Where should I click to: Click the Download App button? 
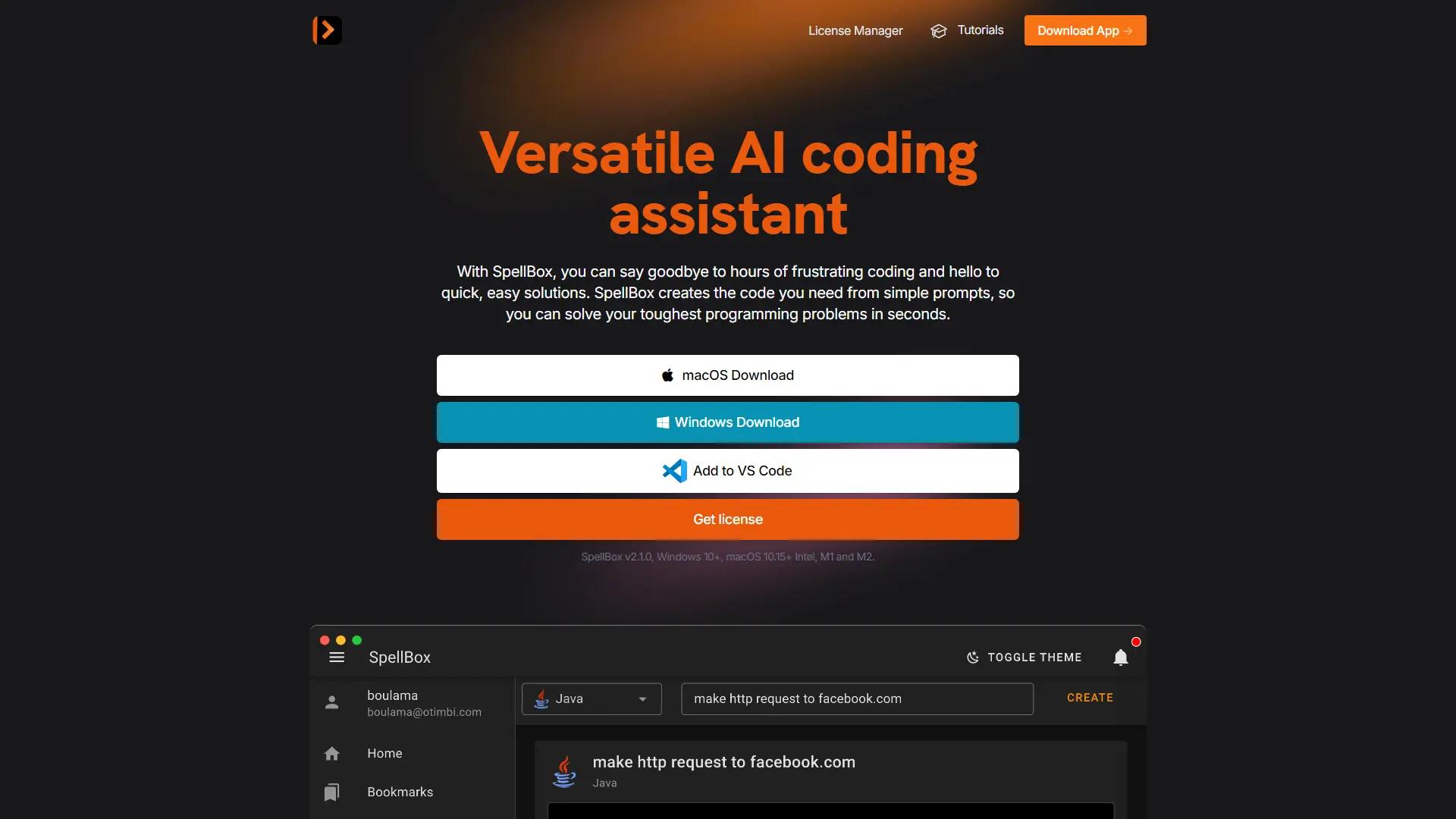pos(1084,30)
